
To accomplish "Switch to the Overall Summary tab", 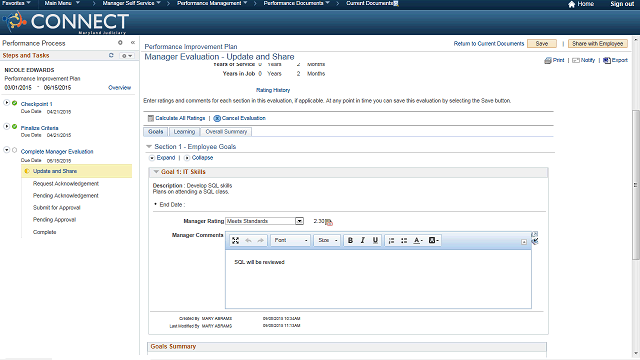I will coord(226,132).
